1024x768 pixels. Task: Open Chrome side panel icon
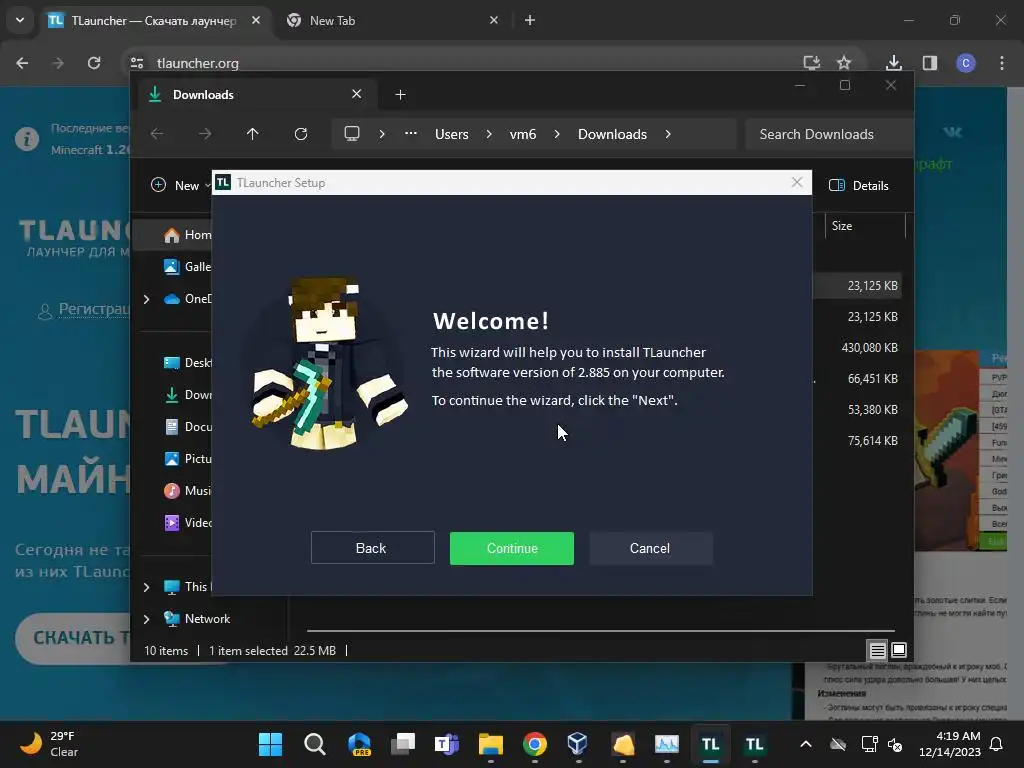coord(930,63)
